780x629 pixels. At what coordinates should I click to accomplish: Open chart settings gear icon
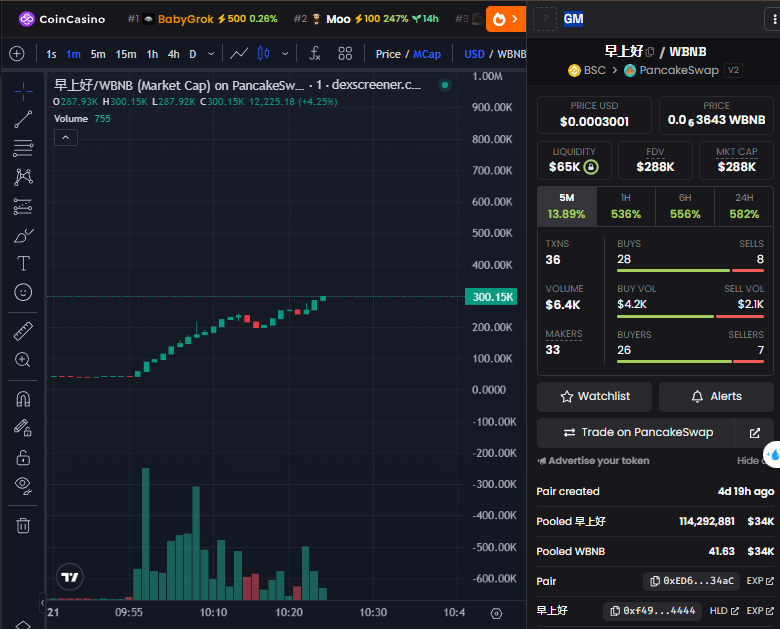point(496,613)
